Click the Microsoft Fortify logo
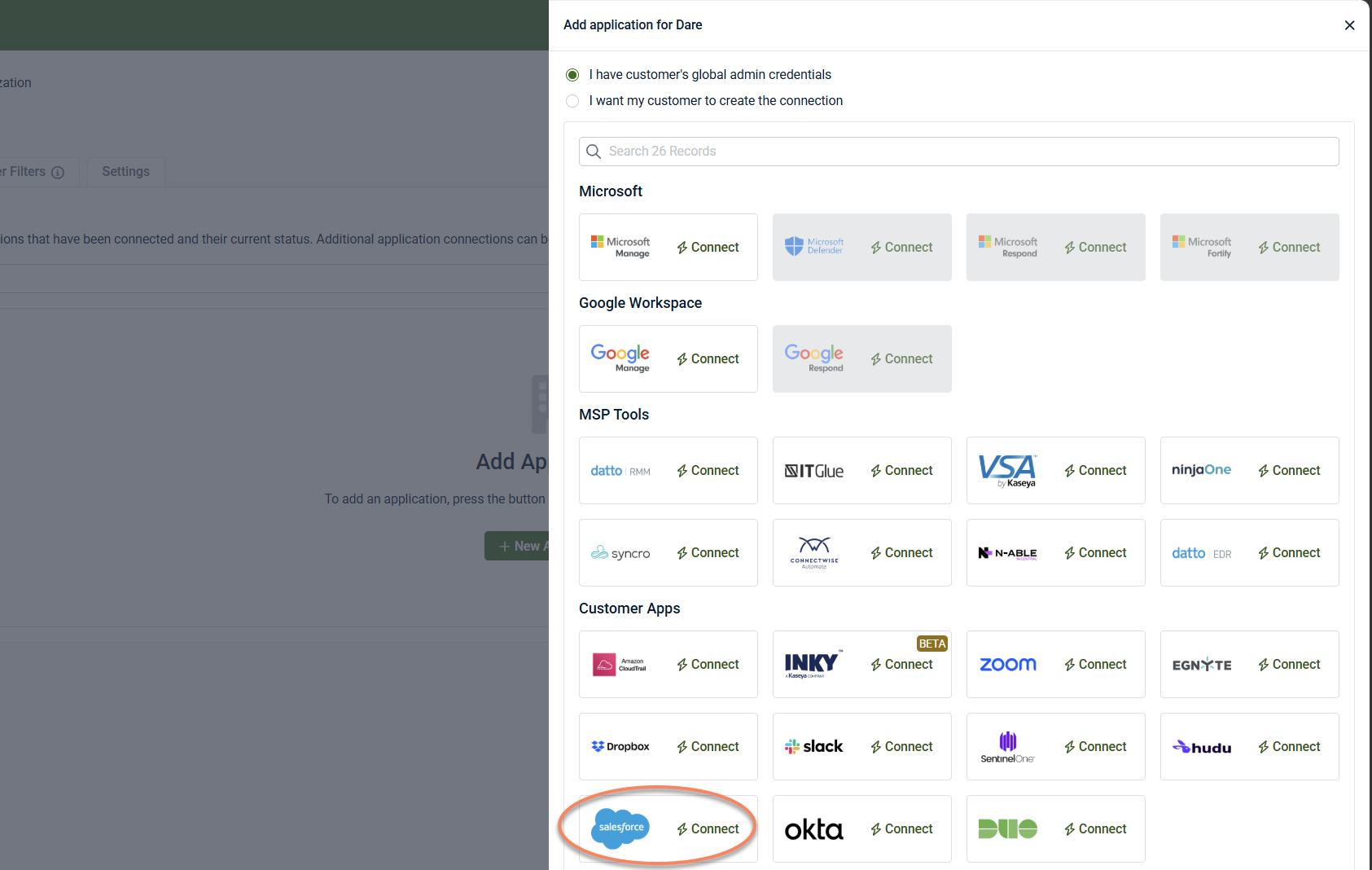Image resolution: width=1372 pixels, height=870 pixels. pos(1202,247)
